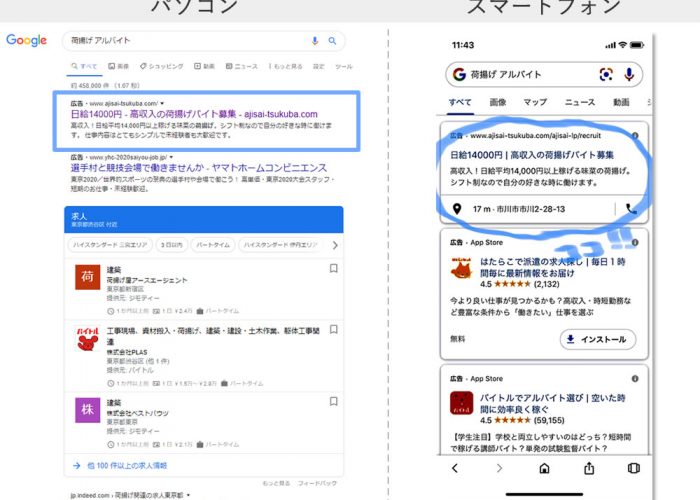Expand the arrow beside yhc-2020saiyou-job.jp URL
700x500 pixels.
[171, 157]
